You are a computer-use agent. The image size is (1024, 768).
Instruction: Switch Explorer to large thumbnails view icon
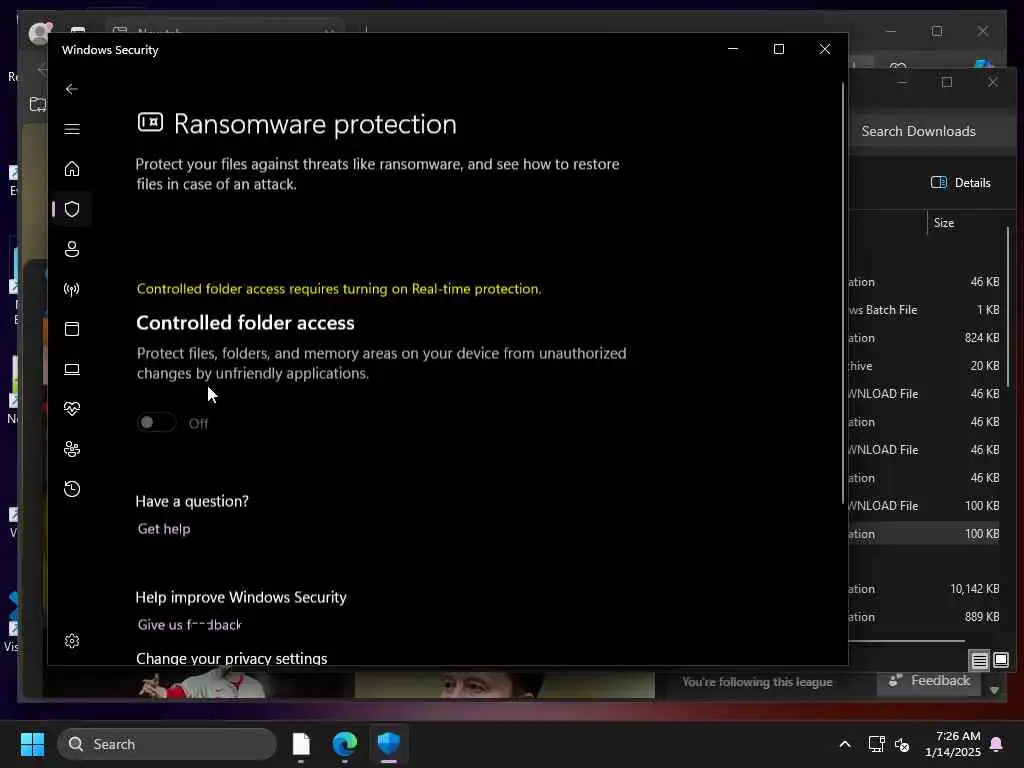[1000, 660]
